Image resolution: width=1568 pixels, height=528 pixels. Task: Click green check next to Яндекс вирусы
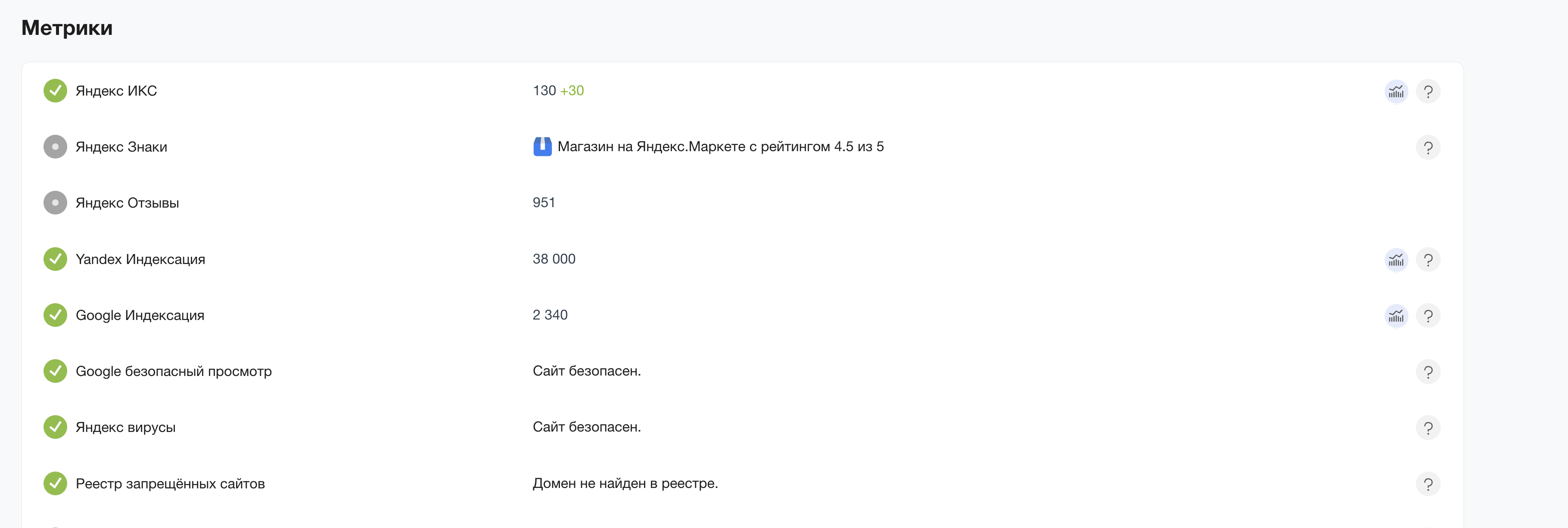point(56,427)
